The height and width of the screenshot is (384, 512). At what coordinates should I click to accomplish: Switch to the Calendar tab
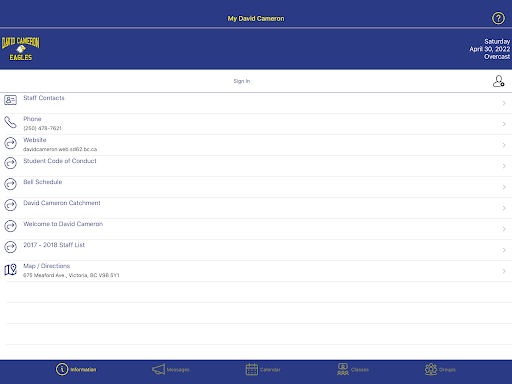263,369
